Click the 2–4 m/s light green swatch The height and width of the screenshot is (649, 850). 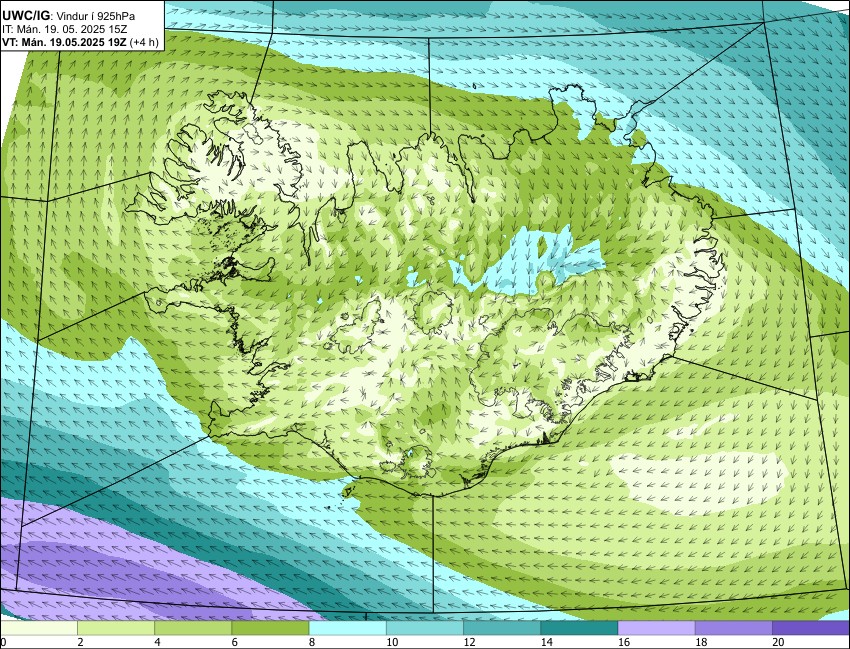point(116,628)
